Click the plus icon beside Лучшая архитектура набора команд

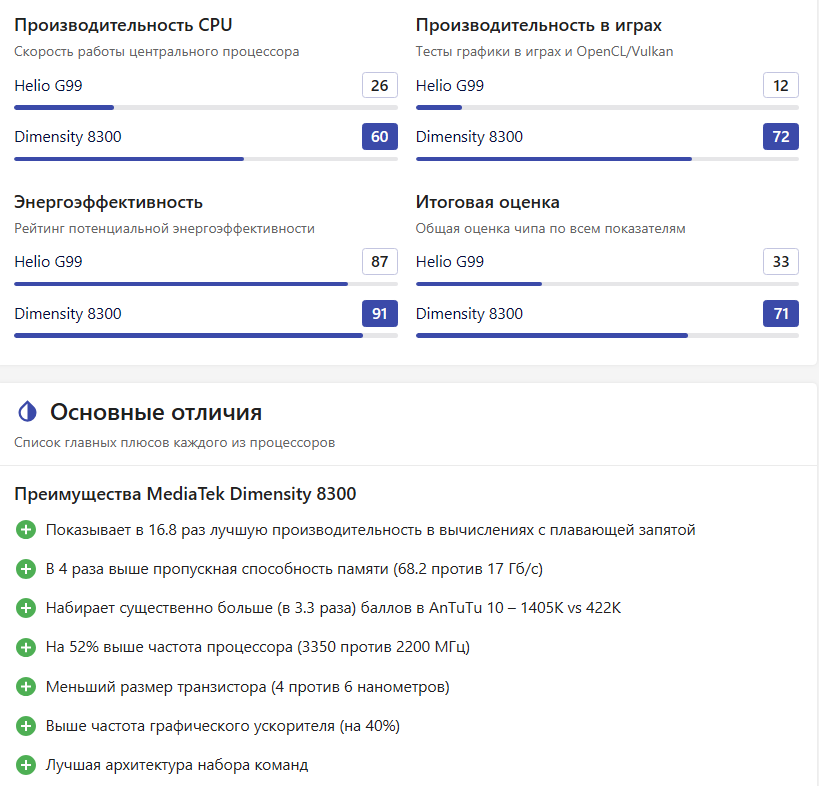(x=26, y=765)
